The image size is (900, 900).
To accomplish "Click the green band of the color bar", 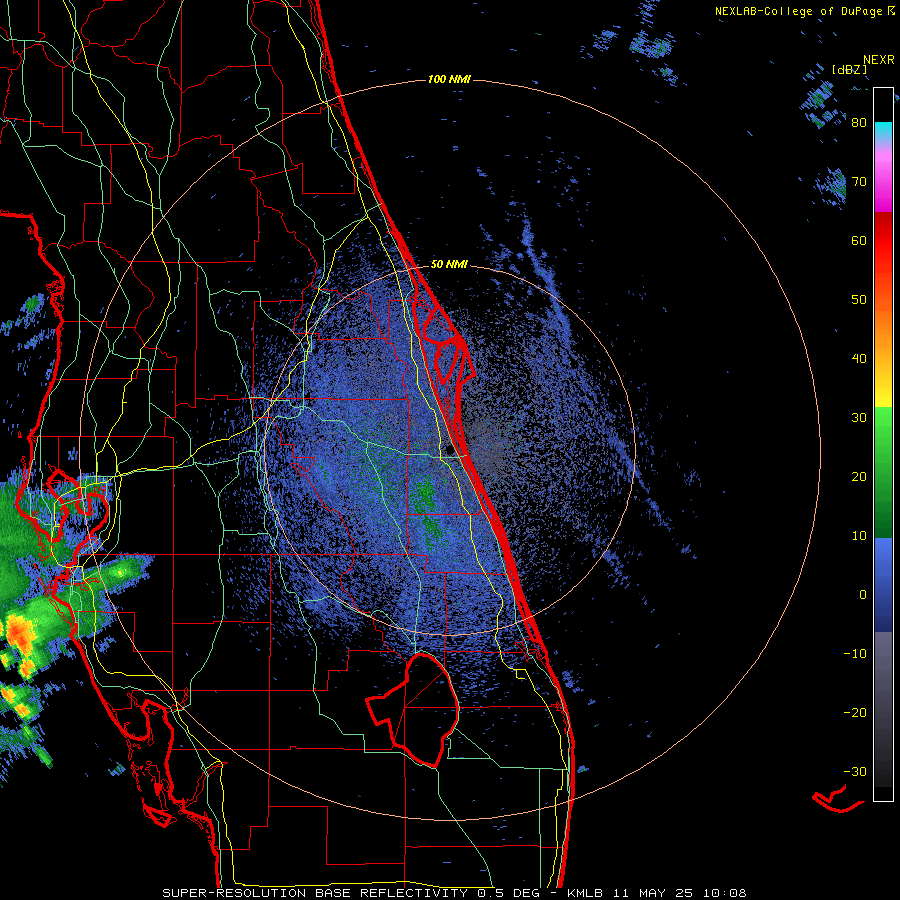I will 883,472.
